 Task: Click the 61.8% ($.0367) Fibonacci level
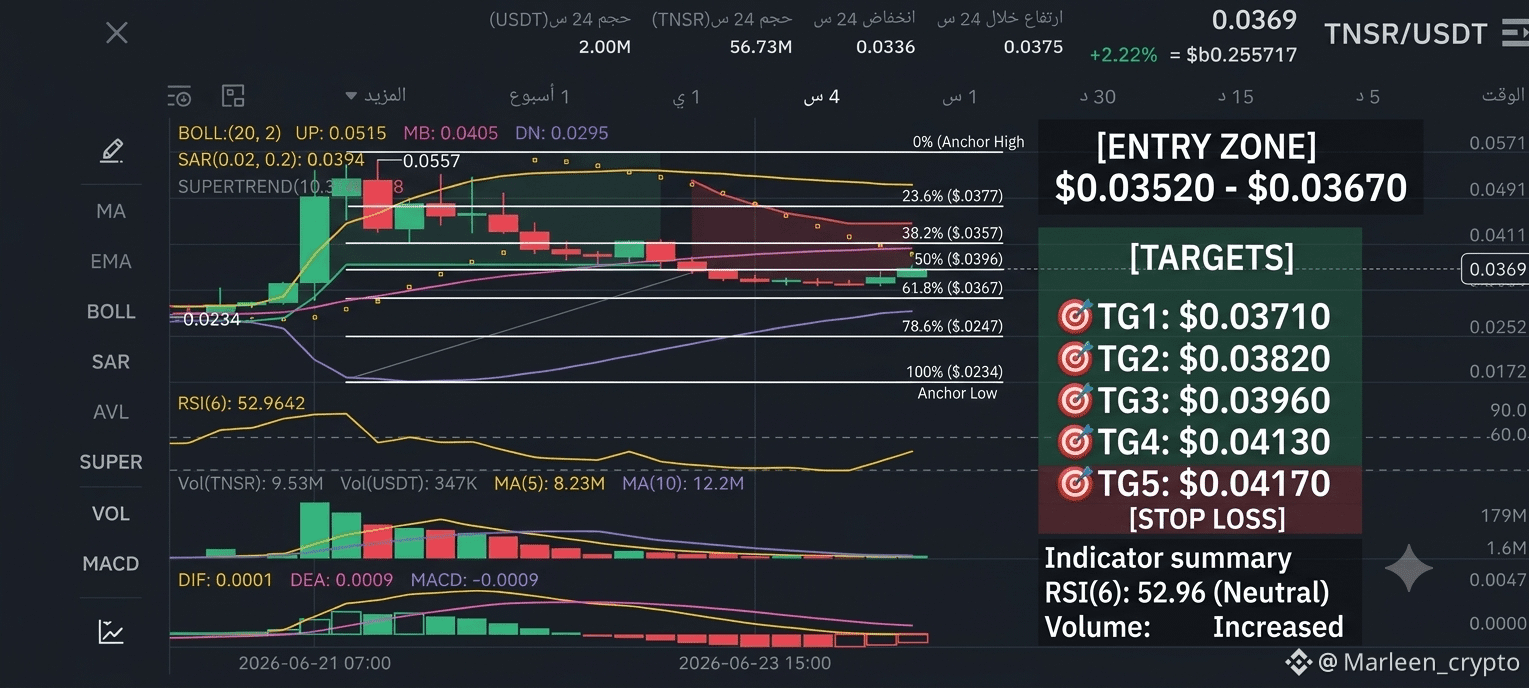952,288
